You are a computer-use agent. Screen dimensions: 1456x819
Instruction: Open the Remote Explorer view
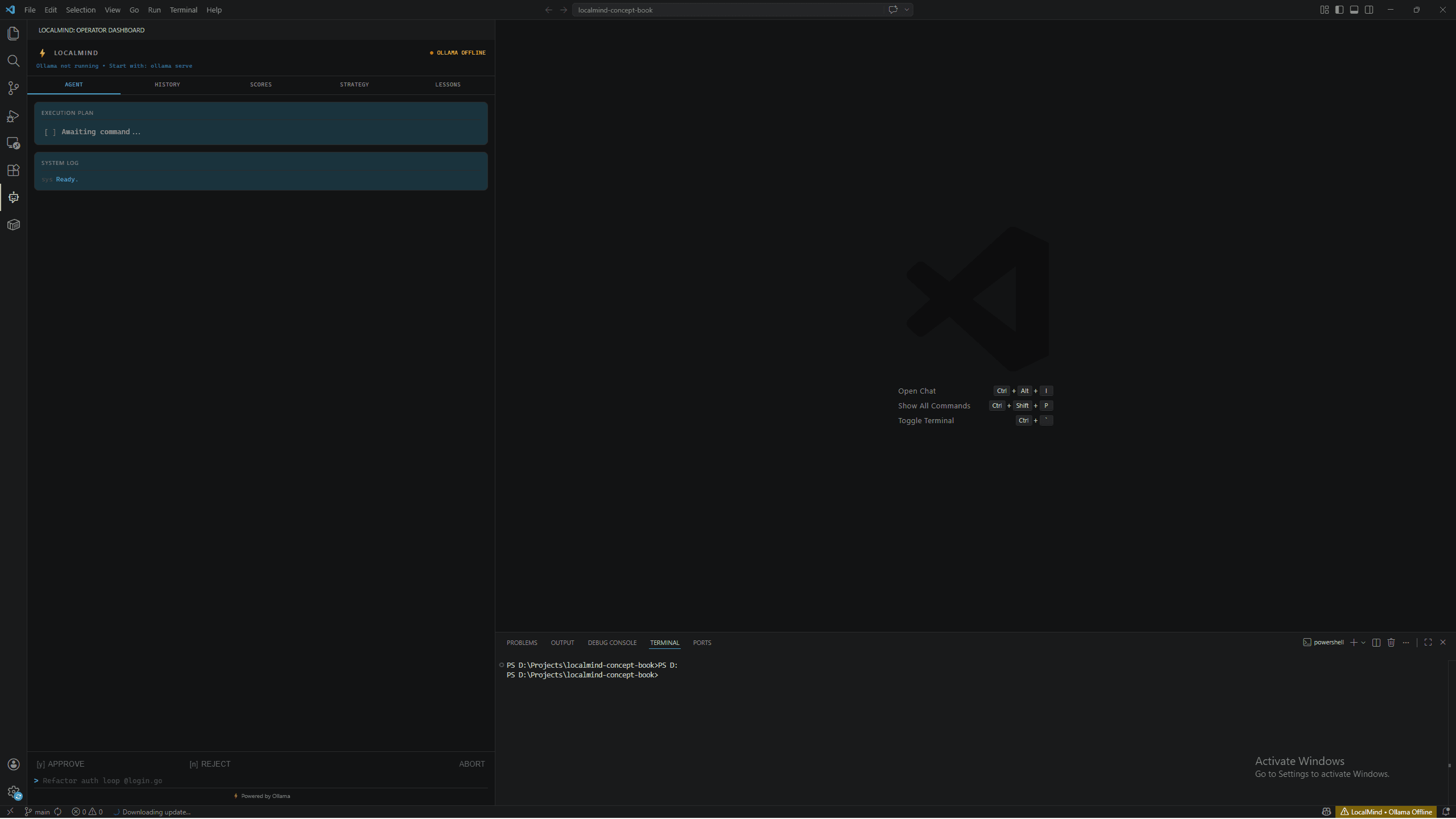(x=13, y=143)
